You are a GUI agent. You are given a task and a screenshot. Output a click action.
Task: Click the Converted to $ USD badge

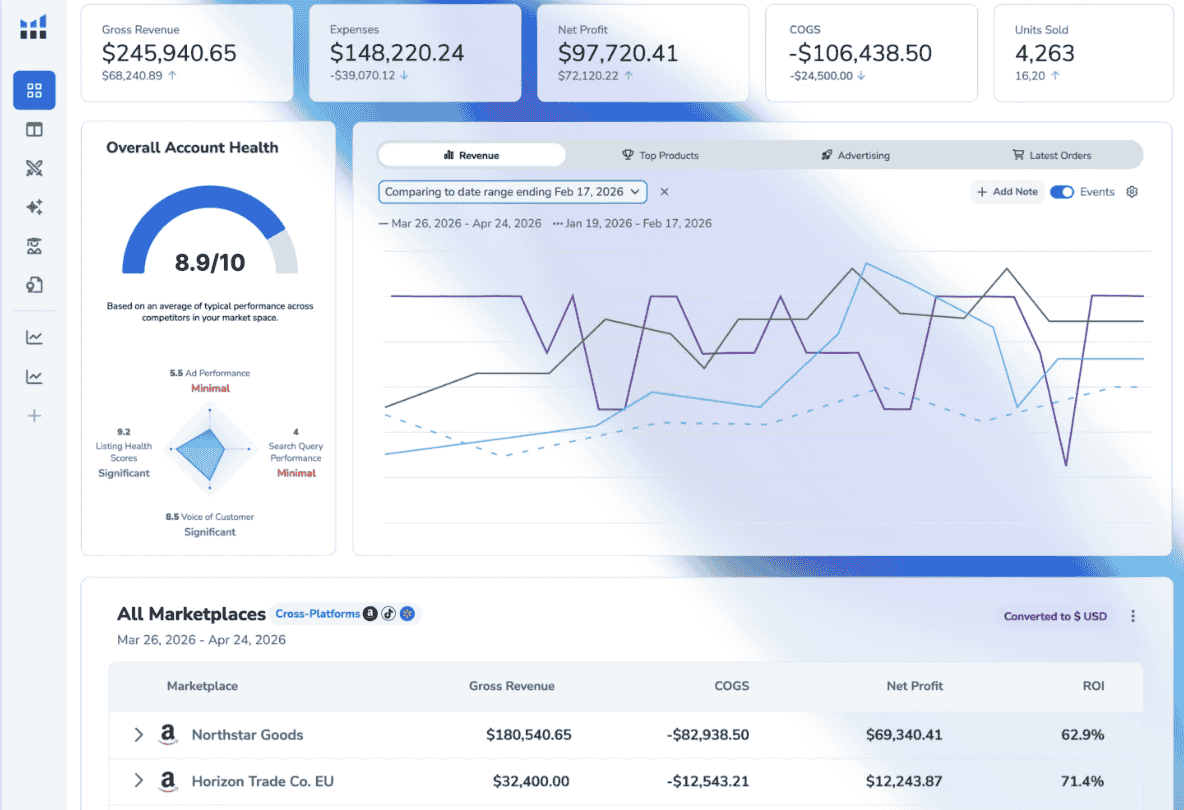tap(1056, 616)
